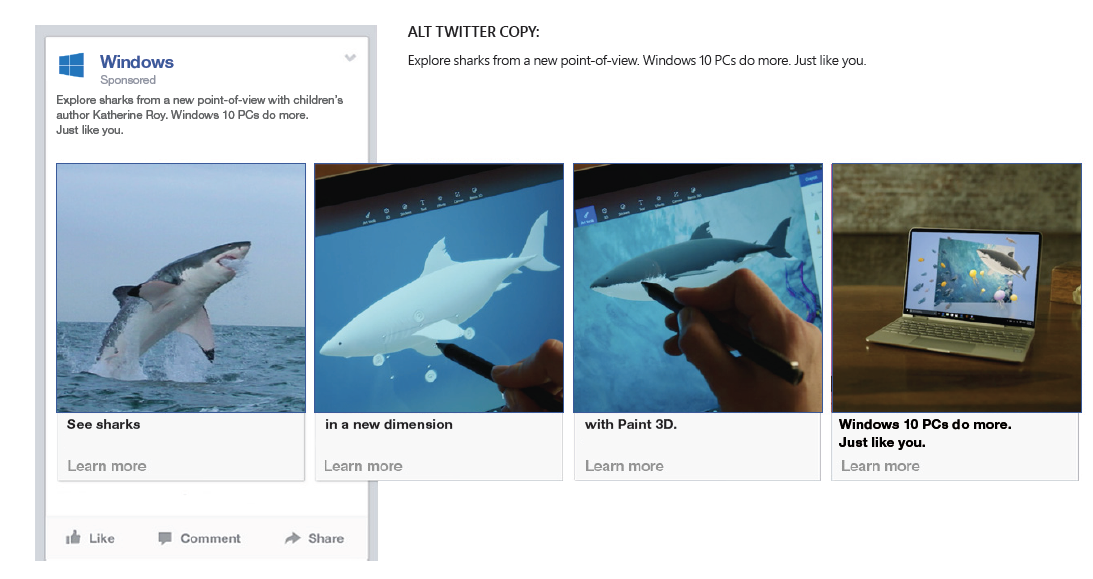Click the Sponsored label under Windows
The image size is (1093, 579).
(x=129, y=80)
